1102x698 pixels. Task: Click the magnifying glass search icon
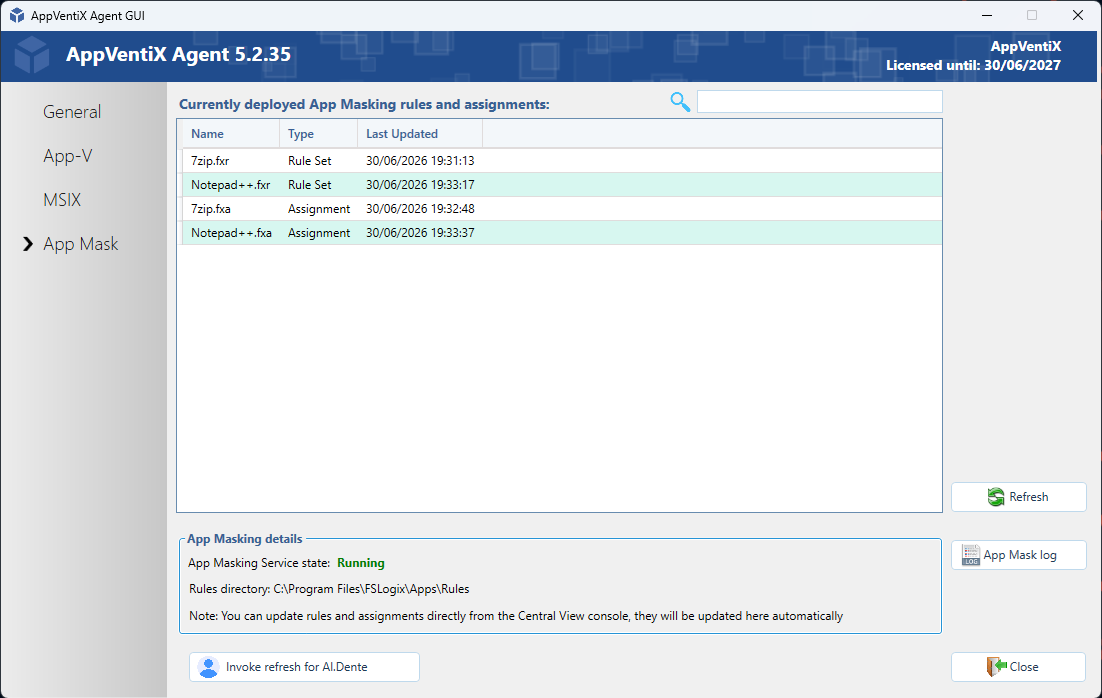[680, 102]
